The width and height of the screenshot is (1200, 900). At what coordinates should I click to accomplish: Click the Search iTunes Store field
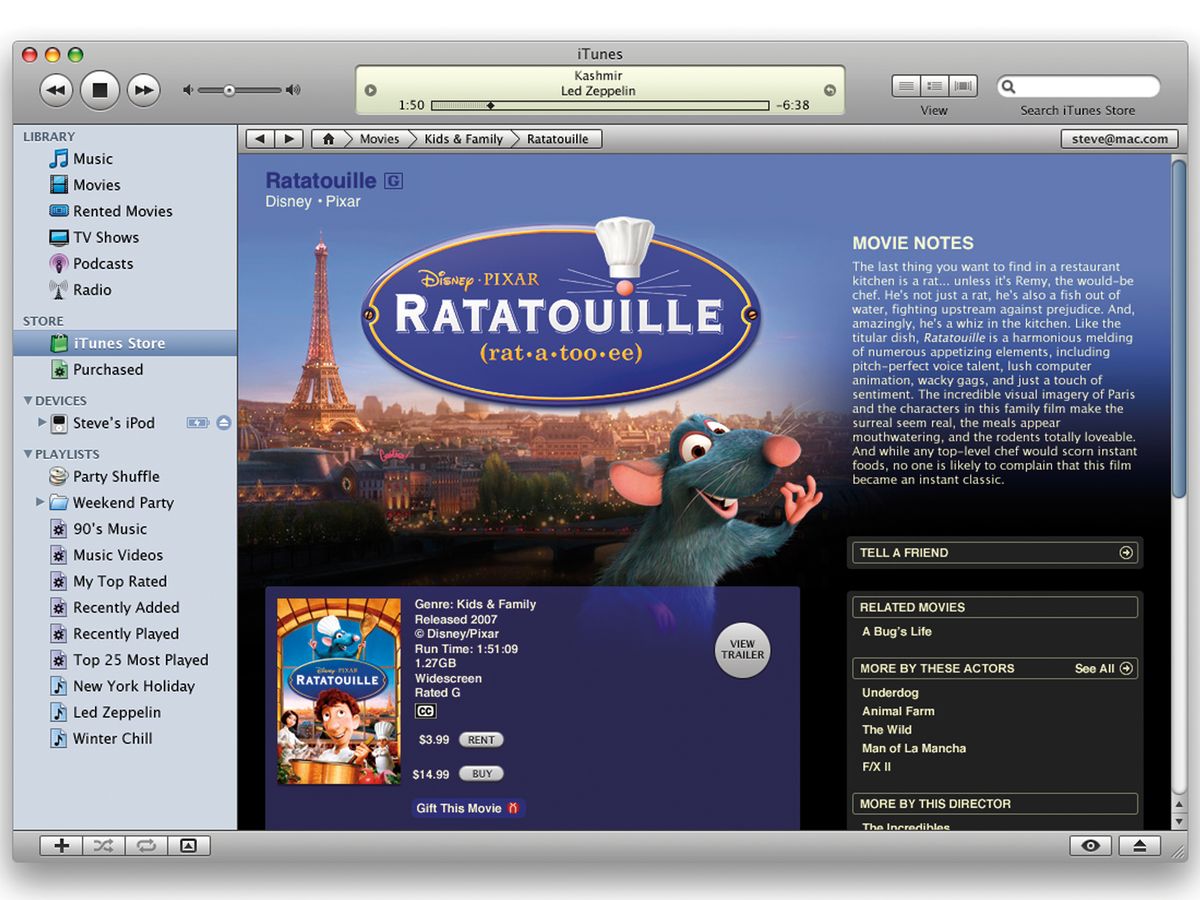coord(1078,87)
